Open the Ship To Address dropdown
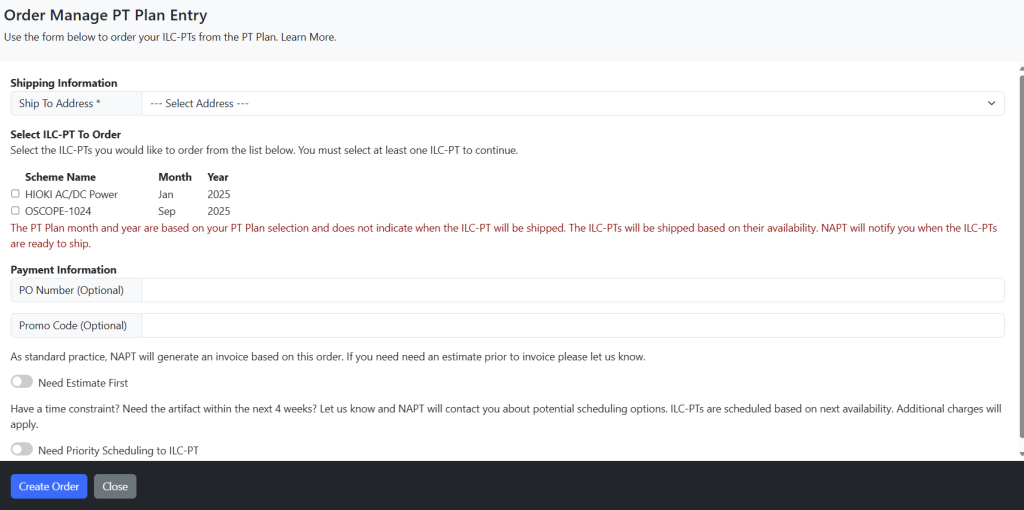Image resolution: width=1024 pixels, height=510 pixels. point(573,103)
